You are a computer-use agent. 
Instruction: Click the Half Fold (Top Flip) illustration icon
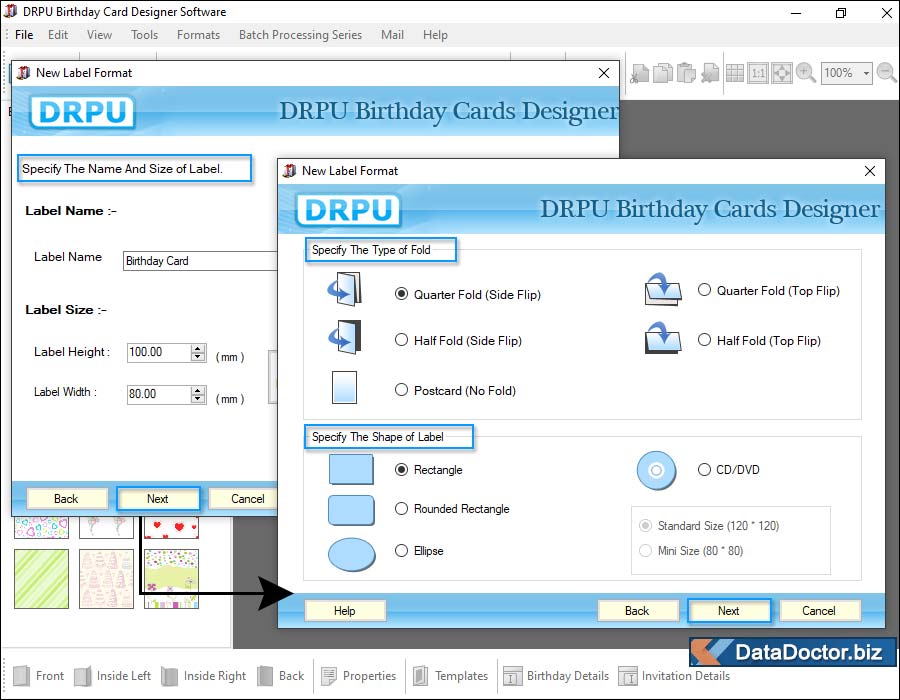coord(663,337)
